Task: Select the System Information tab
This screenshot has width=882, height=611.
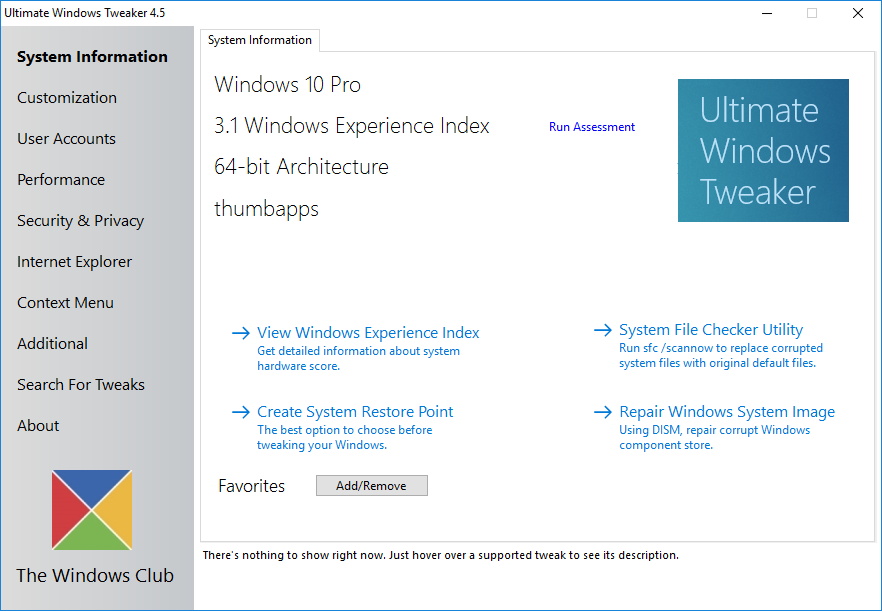Action: (x=260, y=40)
